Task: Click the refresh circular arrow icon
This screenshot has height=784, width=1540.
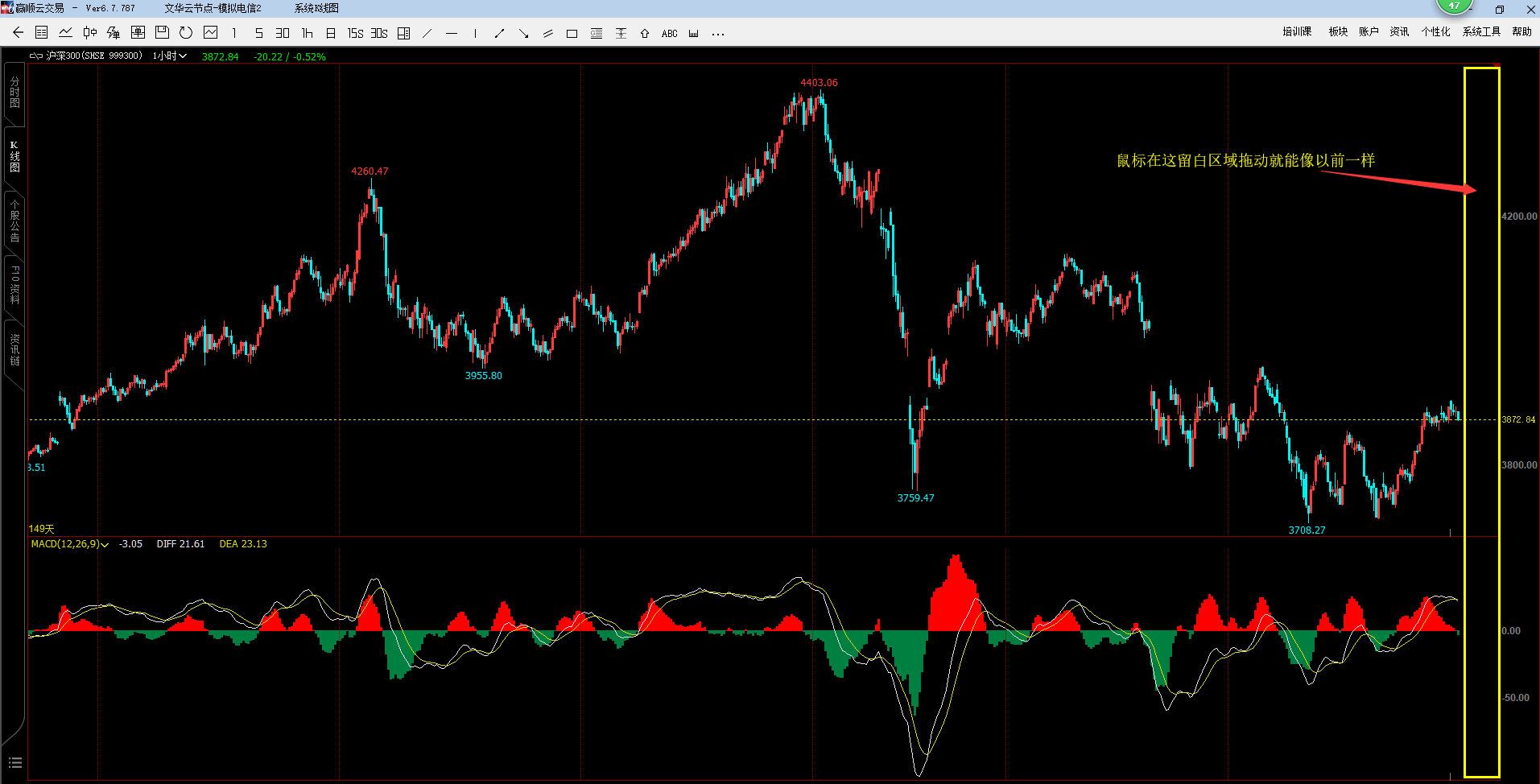Action: [186, 33]
